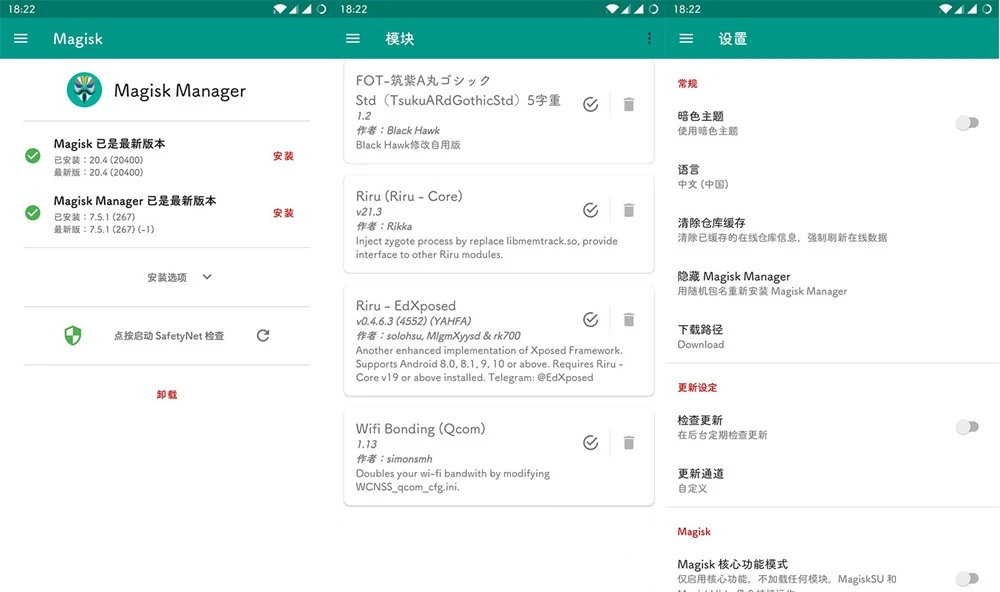Expand the 安装选项 dropdown chevron
Image resolution: width=1000 pixels, height=592 pixels.
pyautogui.click(x=207, y=277)
